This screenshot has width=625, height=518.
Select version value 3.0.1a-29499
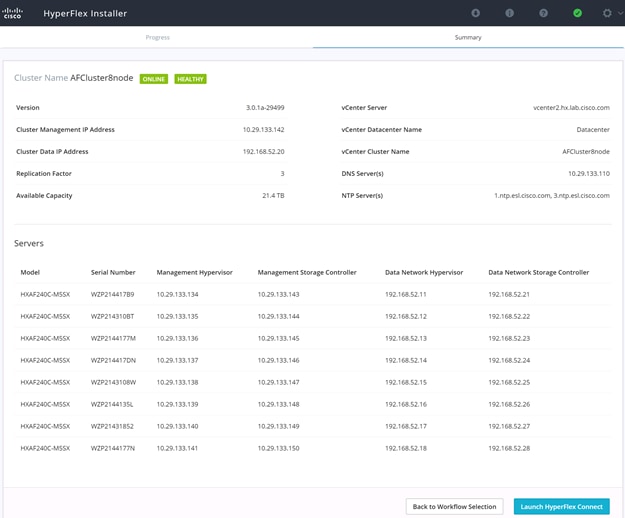pyautogui.click(x=265, y=108)
